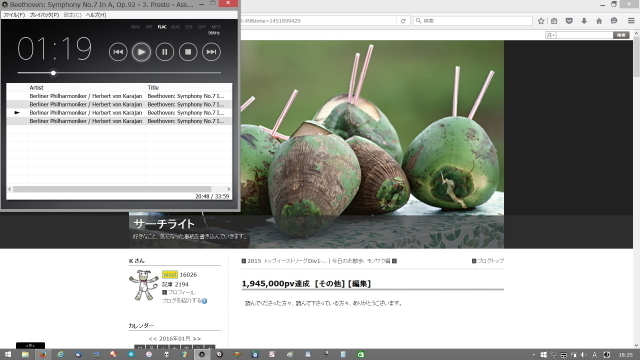The height and width of the screenshot is (360, 640).
Task: Click the Firefox search input field
Action: click(x=473, y=21)
